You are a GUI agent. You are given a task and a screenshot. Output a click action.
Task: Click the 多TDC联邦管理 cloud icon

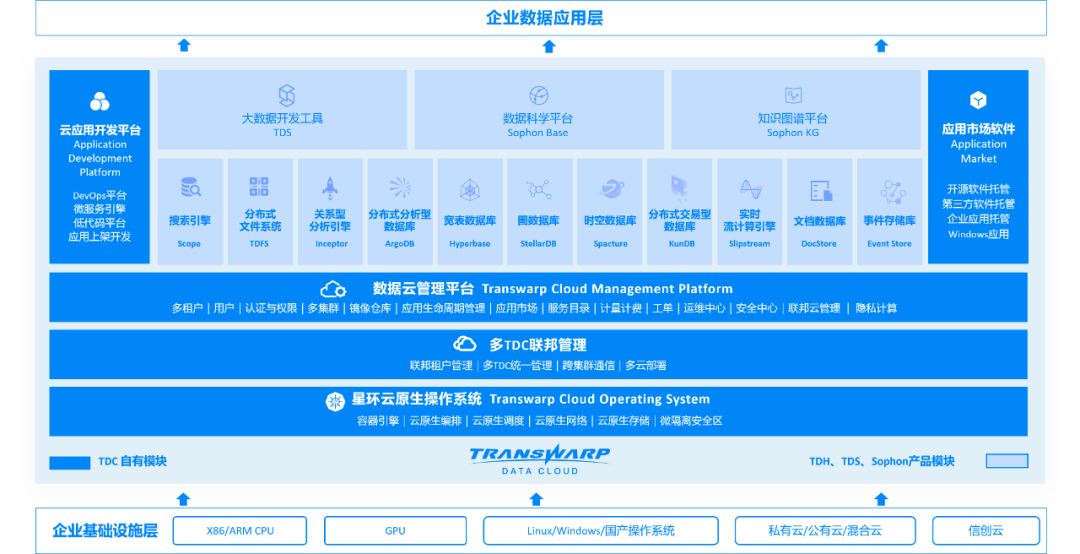click(464, 344)
